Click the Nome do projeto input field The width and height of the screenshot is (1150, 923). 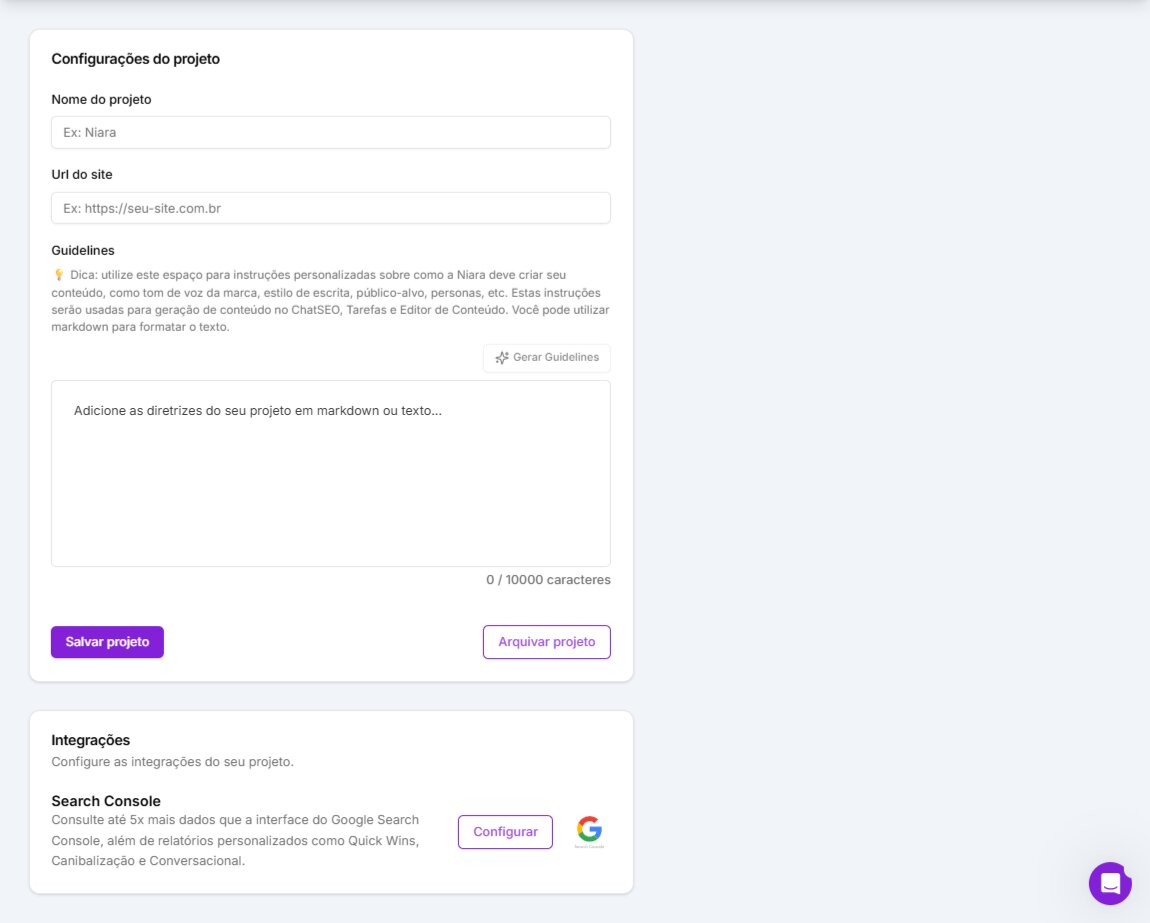click(330, 131)
